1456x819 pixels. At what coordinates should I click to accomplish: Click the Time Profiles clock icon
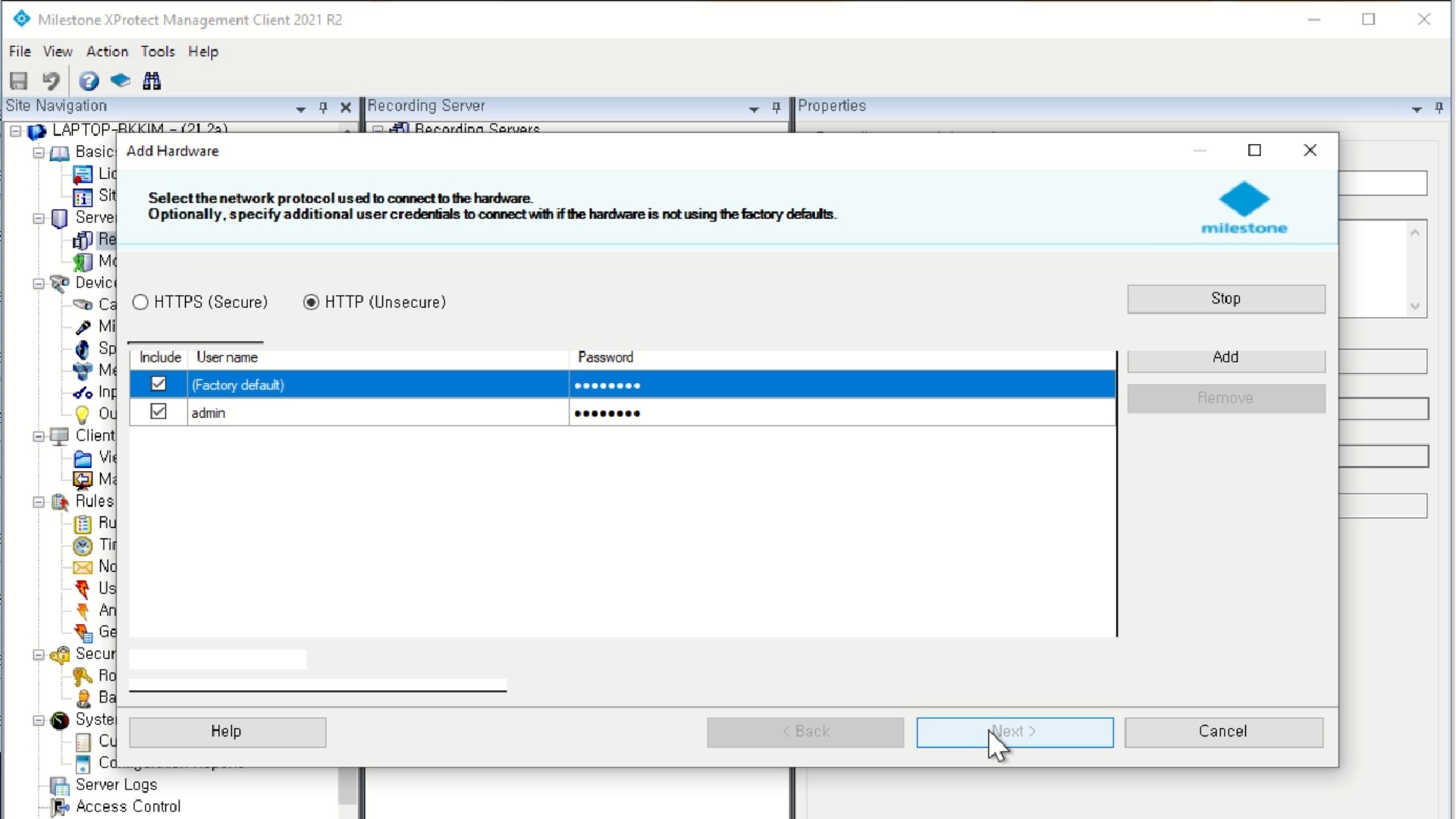83,545
